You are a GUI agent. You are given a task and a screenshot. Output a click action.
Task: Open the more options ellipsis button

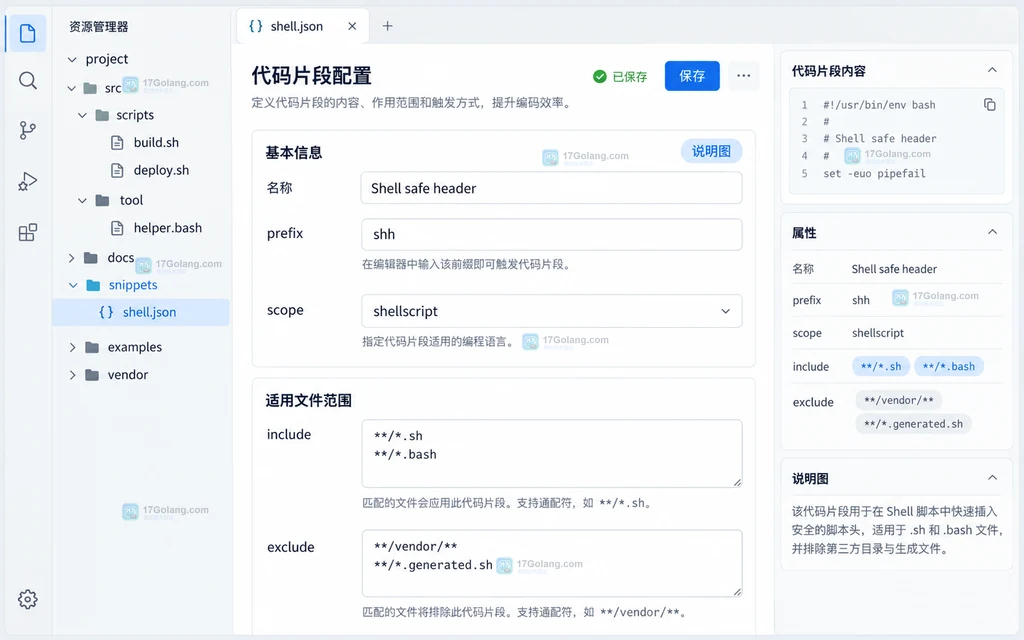[743, 76]
